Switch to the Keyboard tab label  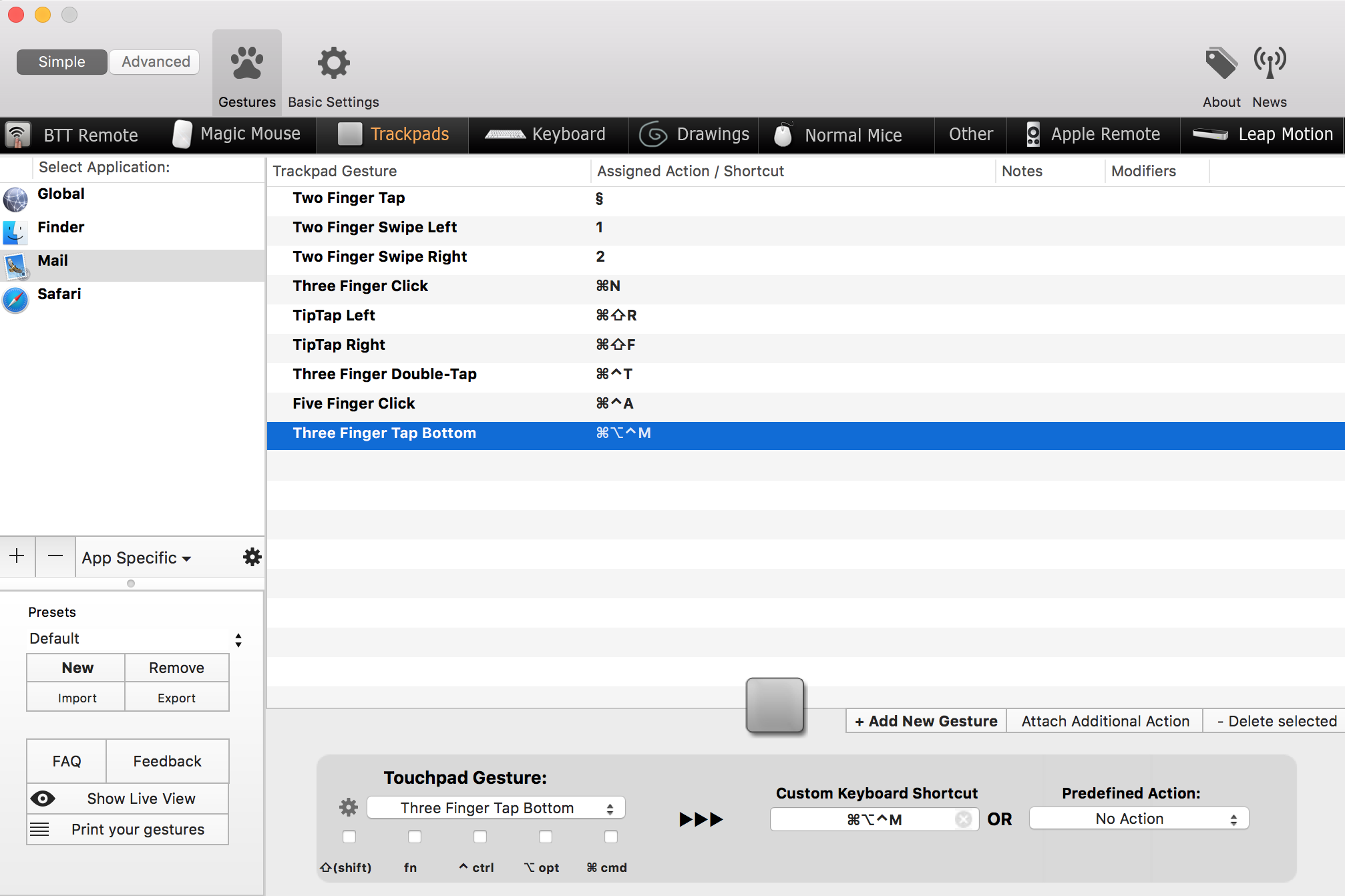[569, 134]
